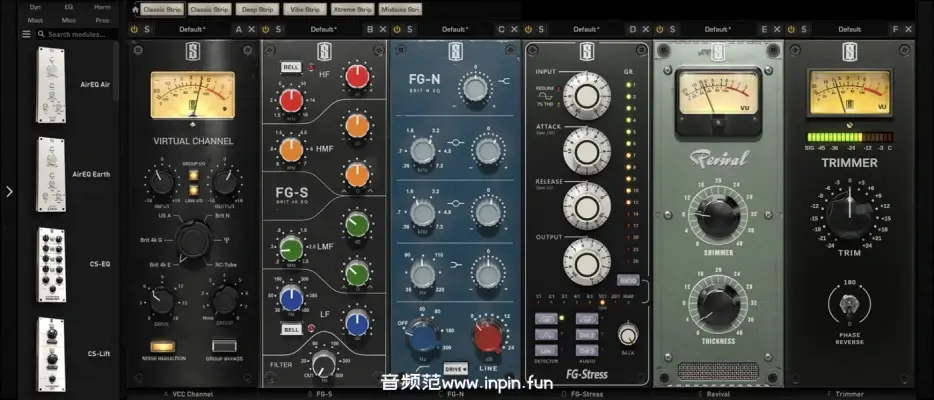Screen dimensions: 934x400
Task: Remove the module from slot C
Action: pos(513,29)
